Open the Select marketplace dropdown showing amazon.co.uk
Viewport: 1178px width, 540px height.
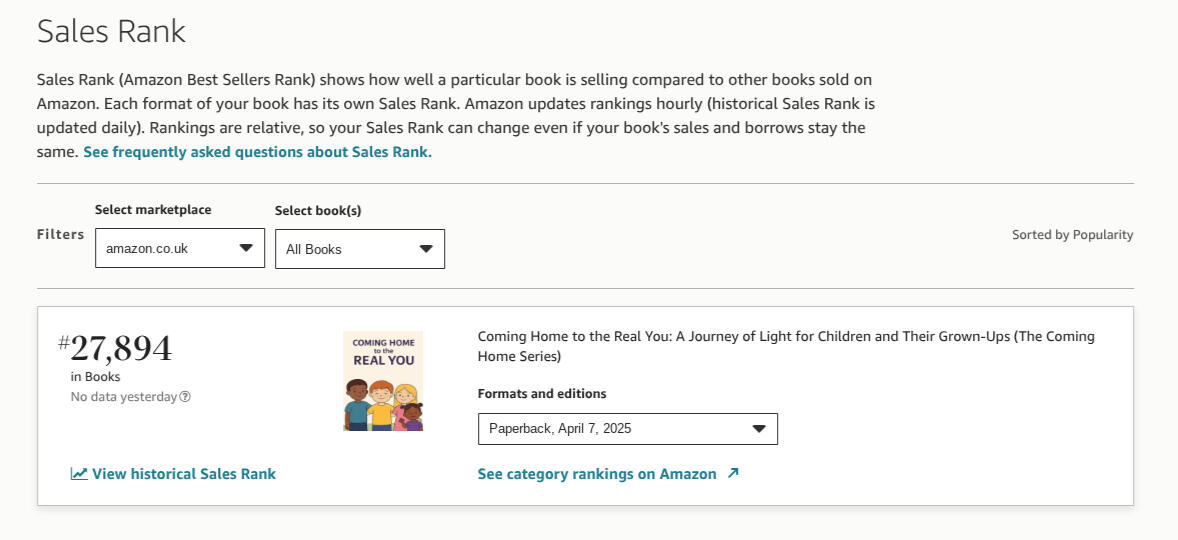179,249
